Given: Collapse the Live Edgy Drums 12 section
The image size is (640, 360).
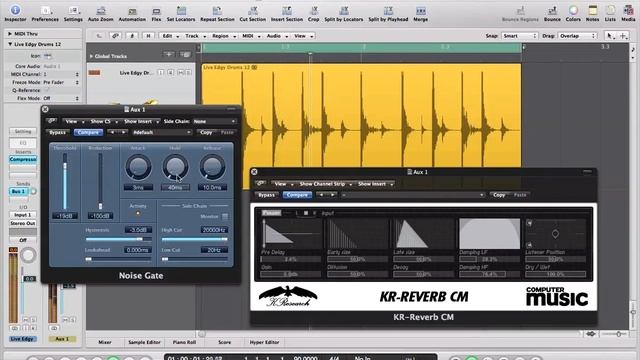Looking at the screenshot, I should click(x=10, y=44).
